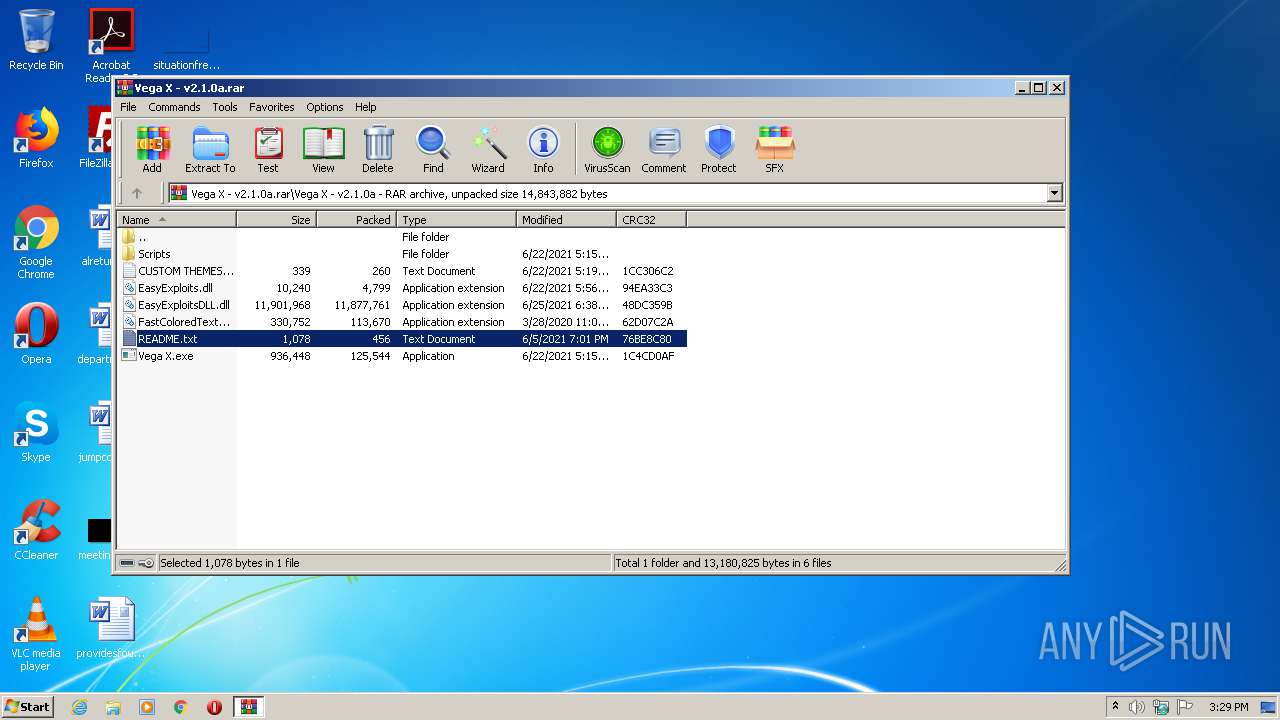The image size is (1280, 720).
Task: Launch the Wizard tool
Action: [488, 149]
